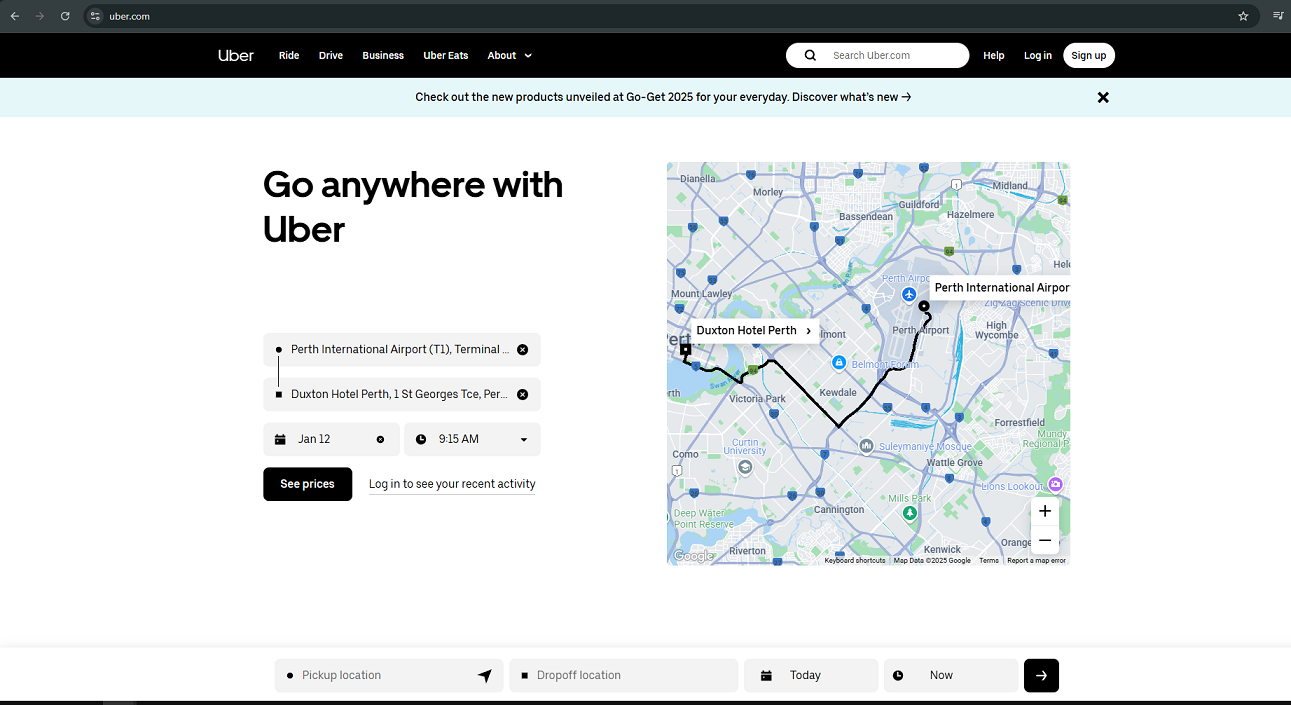Viewport: 1291px width, 705px height.
Task: Expand the About menu
Action: (510, 55)
